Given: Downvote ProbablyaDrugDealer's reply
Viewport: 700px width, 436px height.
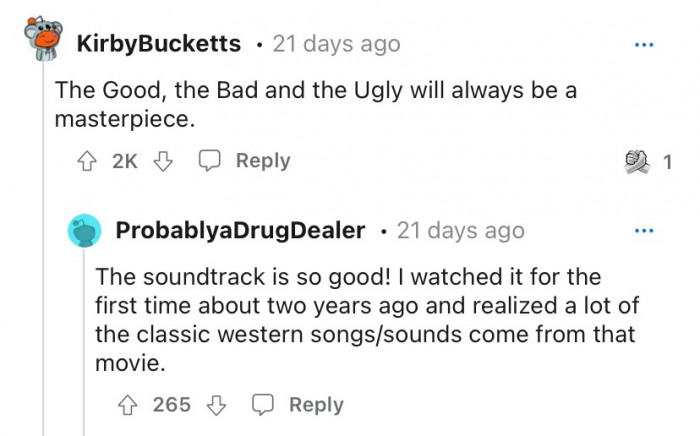Looking at the screenshot, I should click(217, 405).
